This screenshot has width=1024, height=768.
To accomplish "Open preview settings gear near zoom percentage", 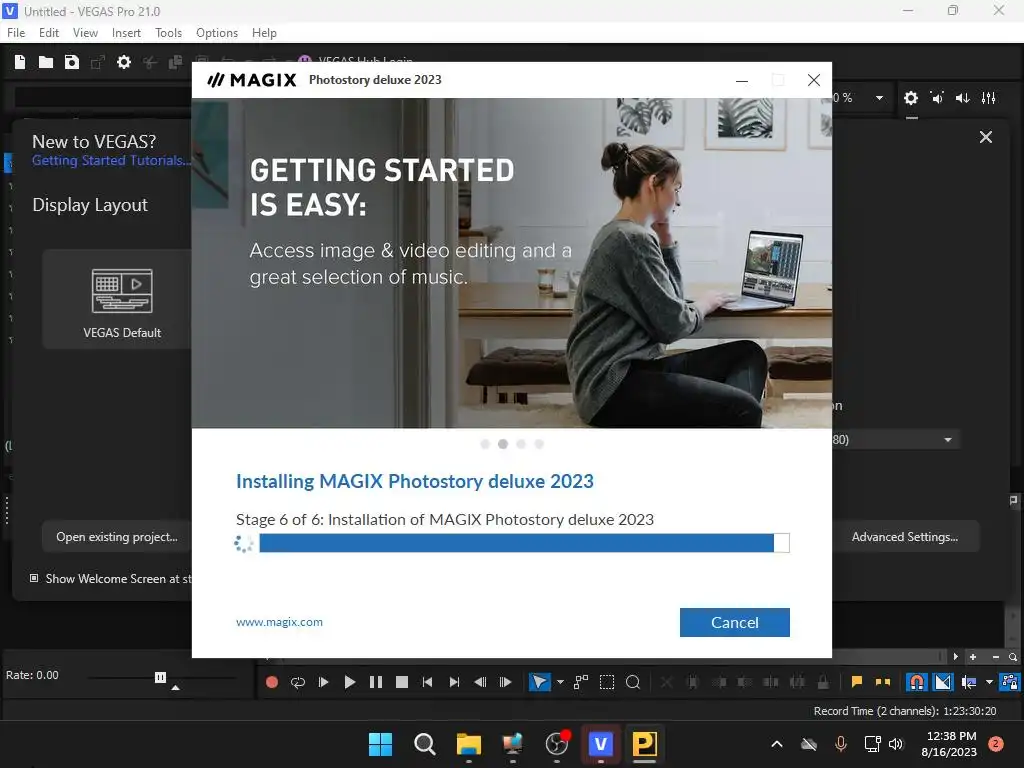I will tap(910, 98).
